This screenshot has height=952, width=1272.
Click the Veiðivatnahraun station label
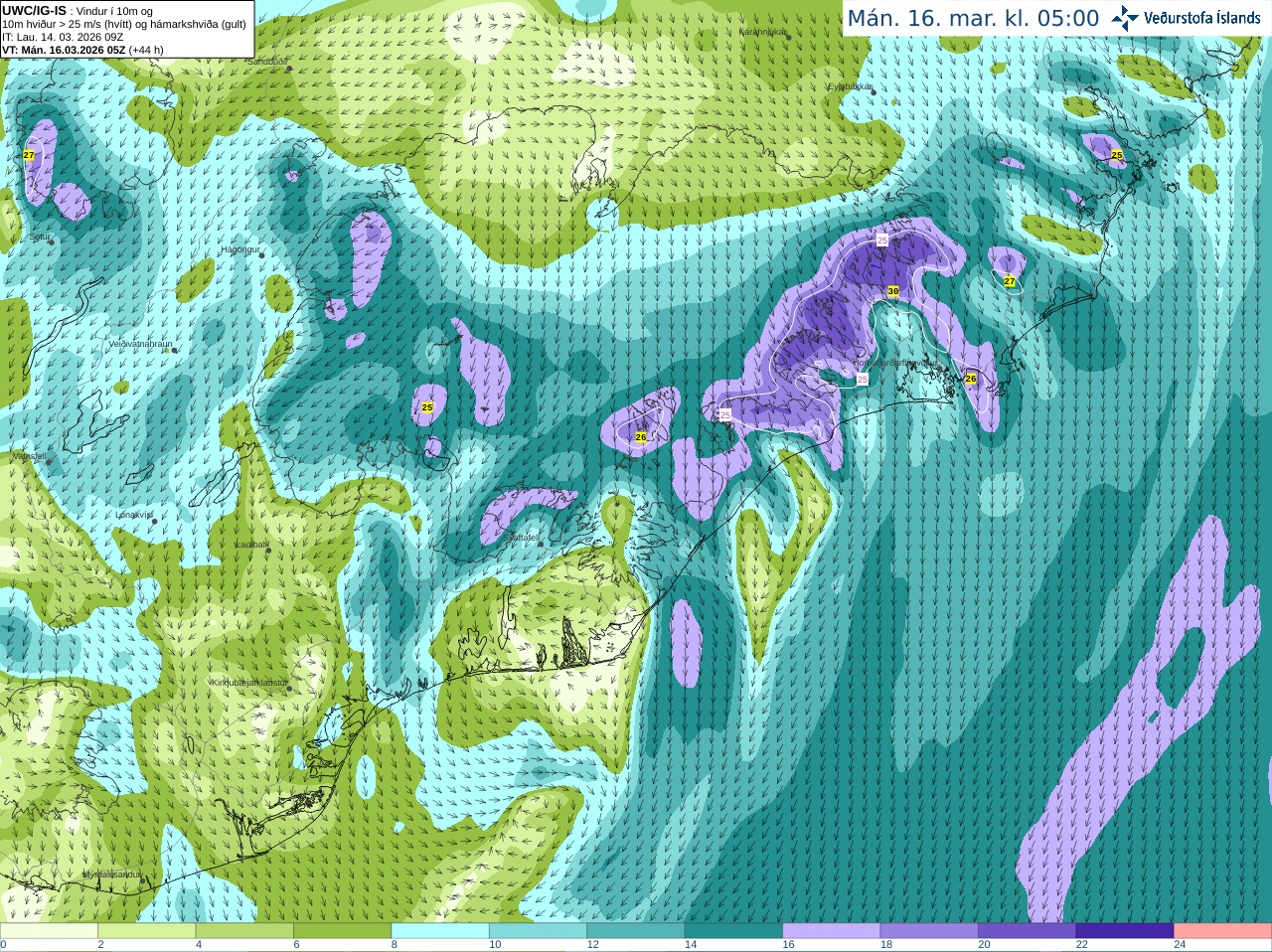tap(140, 344)
